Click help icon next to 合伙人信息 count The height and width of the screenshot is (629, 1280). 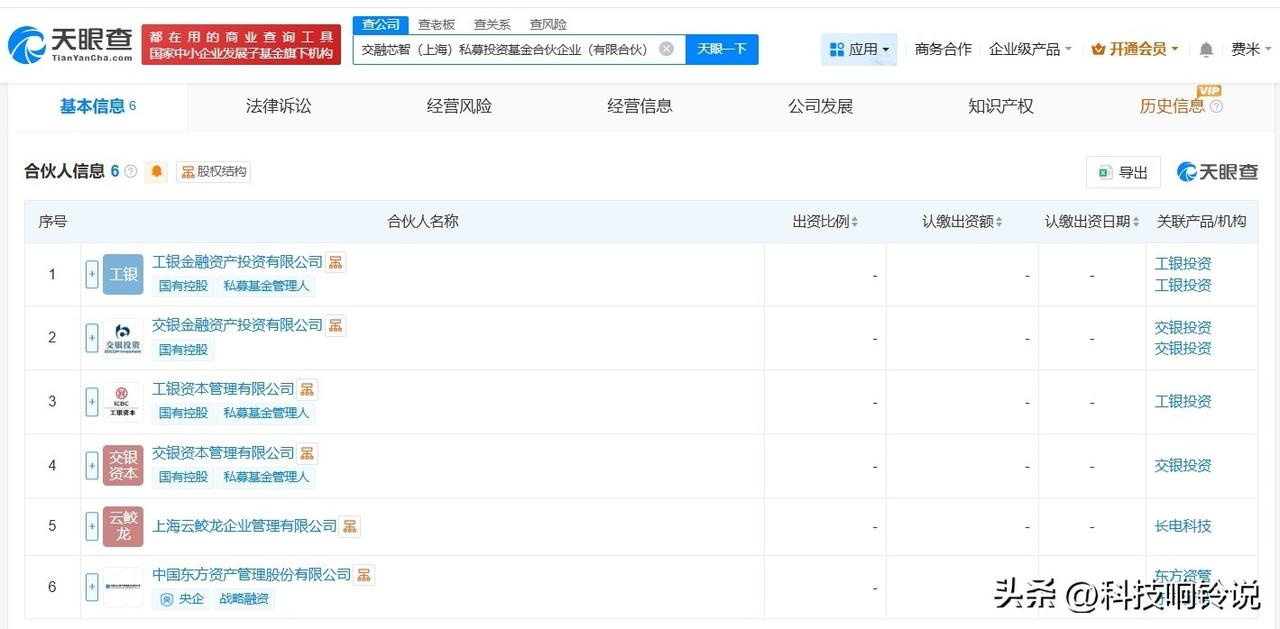(x=130, y=171)
